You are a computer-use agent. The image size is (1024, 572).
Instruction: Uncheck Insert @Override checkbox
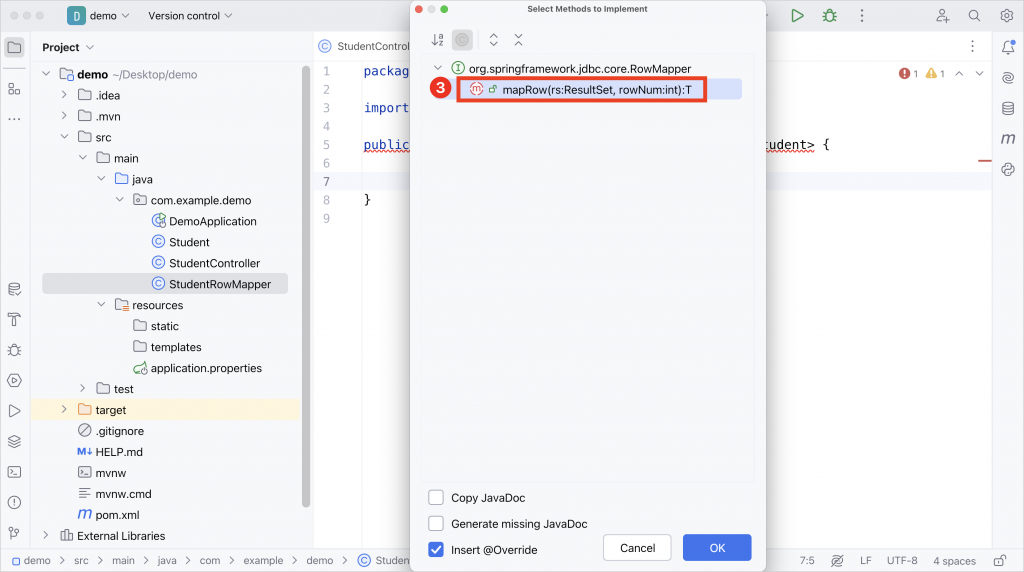pos(436,550)
